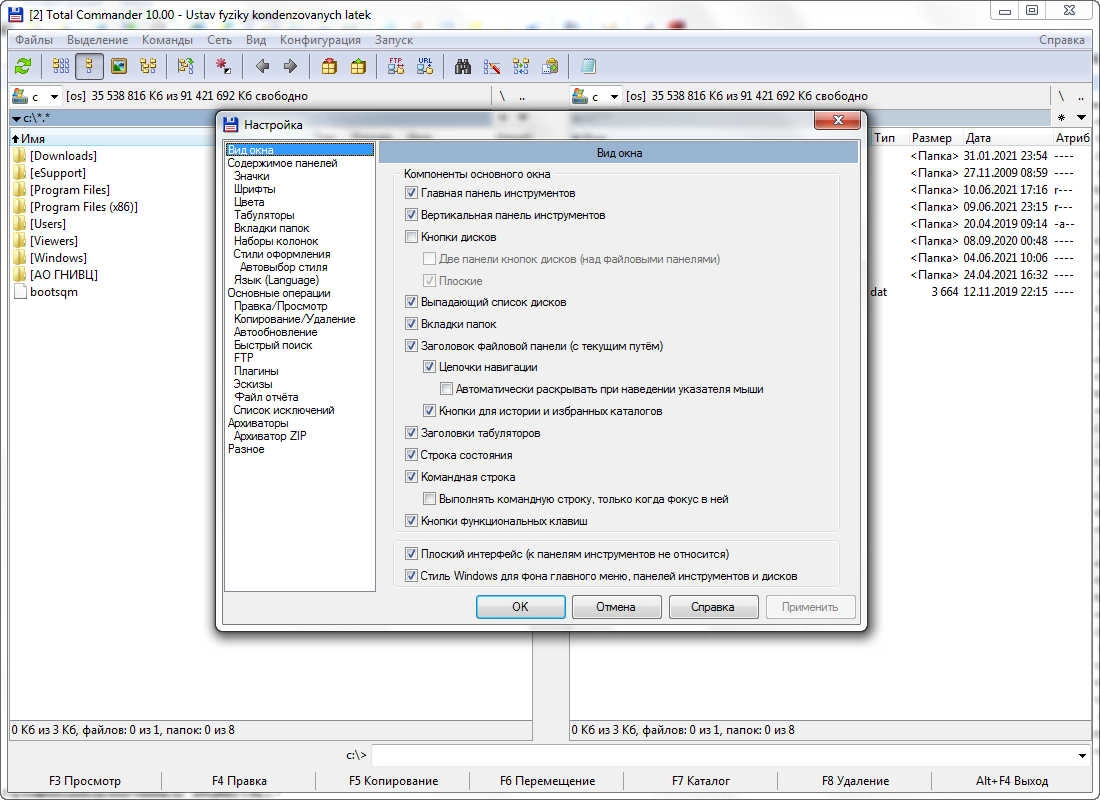1100x800 pixels.
Task: Click the F7 Каталог button
Action: pyautogui.click(x=701, y=780)
